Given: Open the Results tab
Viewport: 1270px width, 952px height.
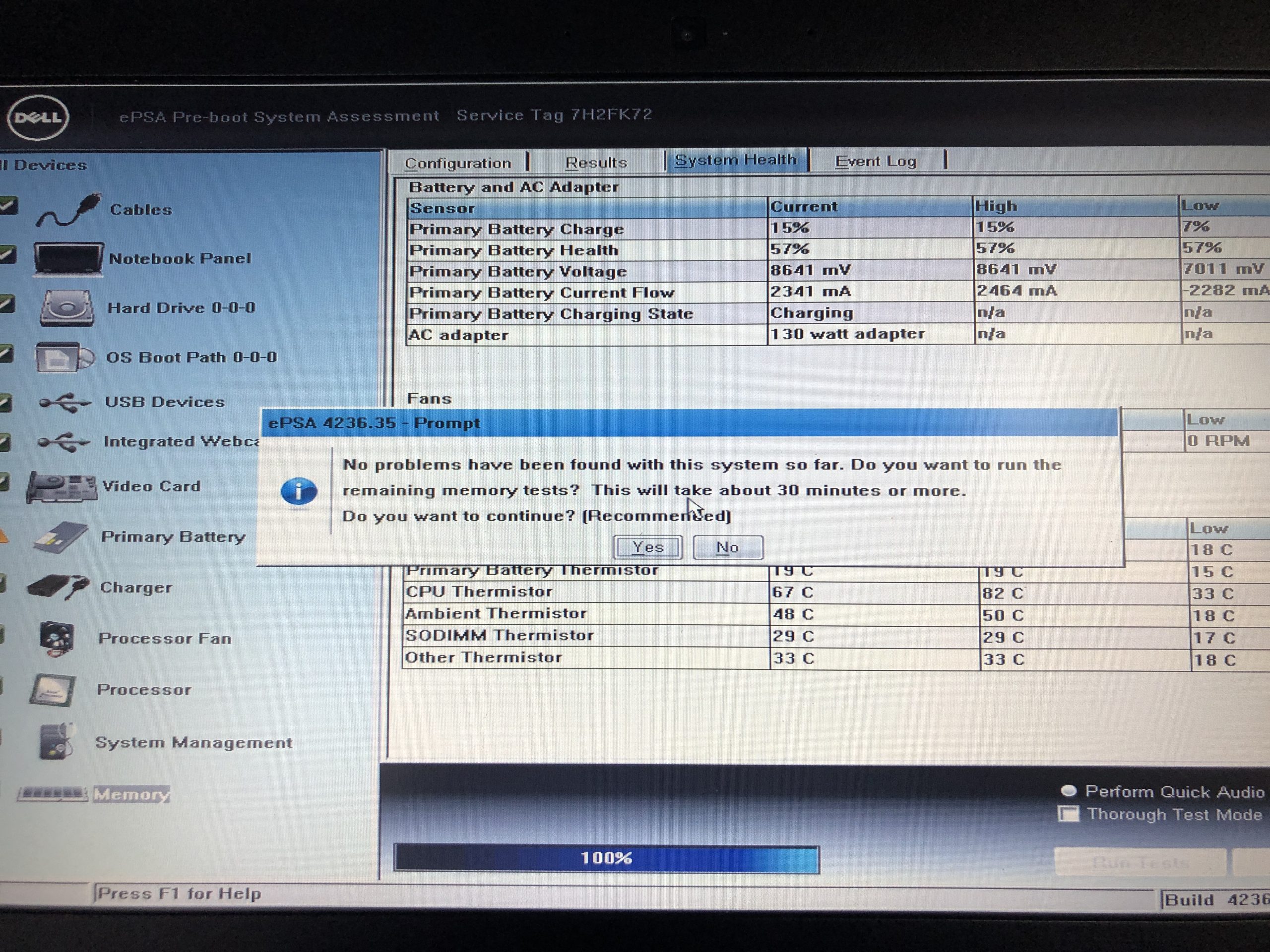Looking at the screenshot, I should (x=596, y=163).
